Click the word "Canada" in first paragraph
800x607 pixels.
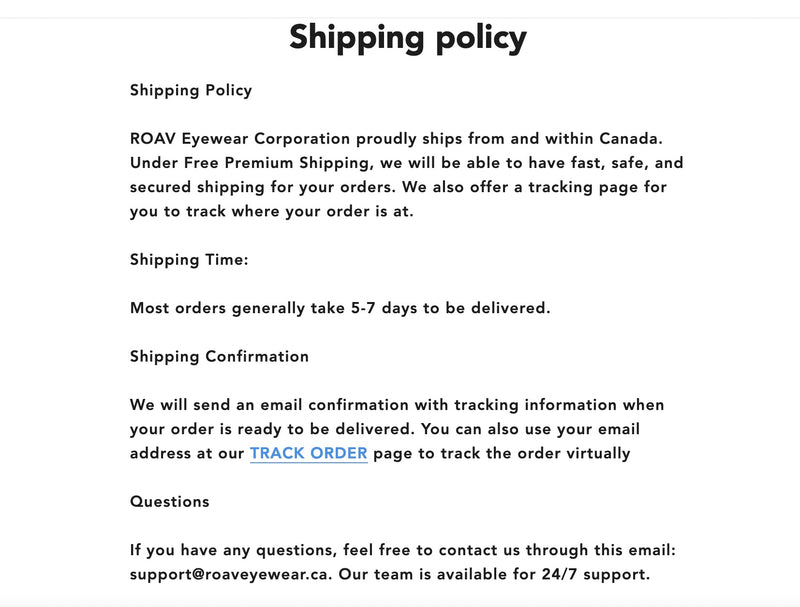tap(630, 138)
